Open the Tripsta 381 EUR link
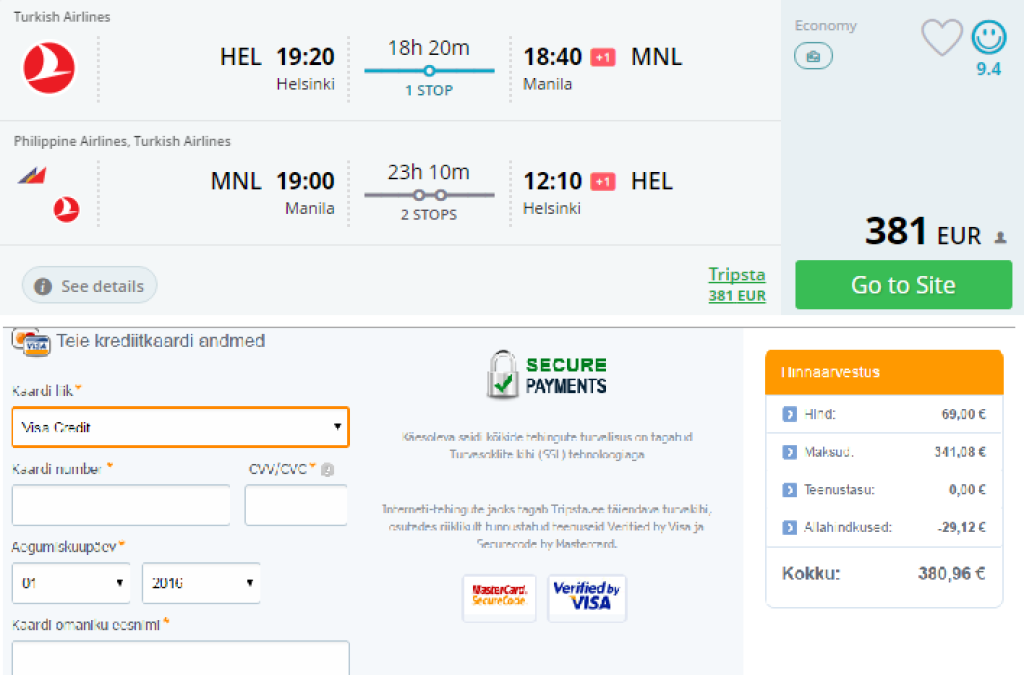1024x688 pixels. 737,284
